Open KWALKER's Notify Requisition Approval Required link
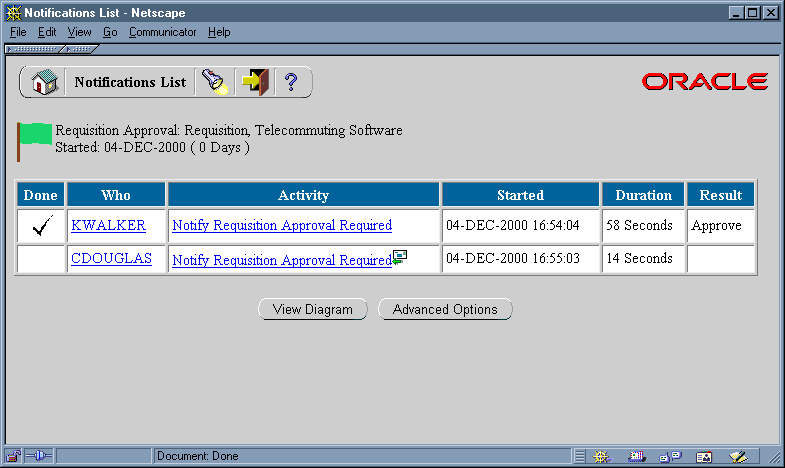This screenshot has width=785, height=468. [281, 226]
